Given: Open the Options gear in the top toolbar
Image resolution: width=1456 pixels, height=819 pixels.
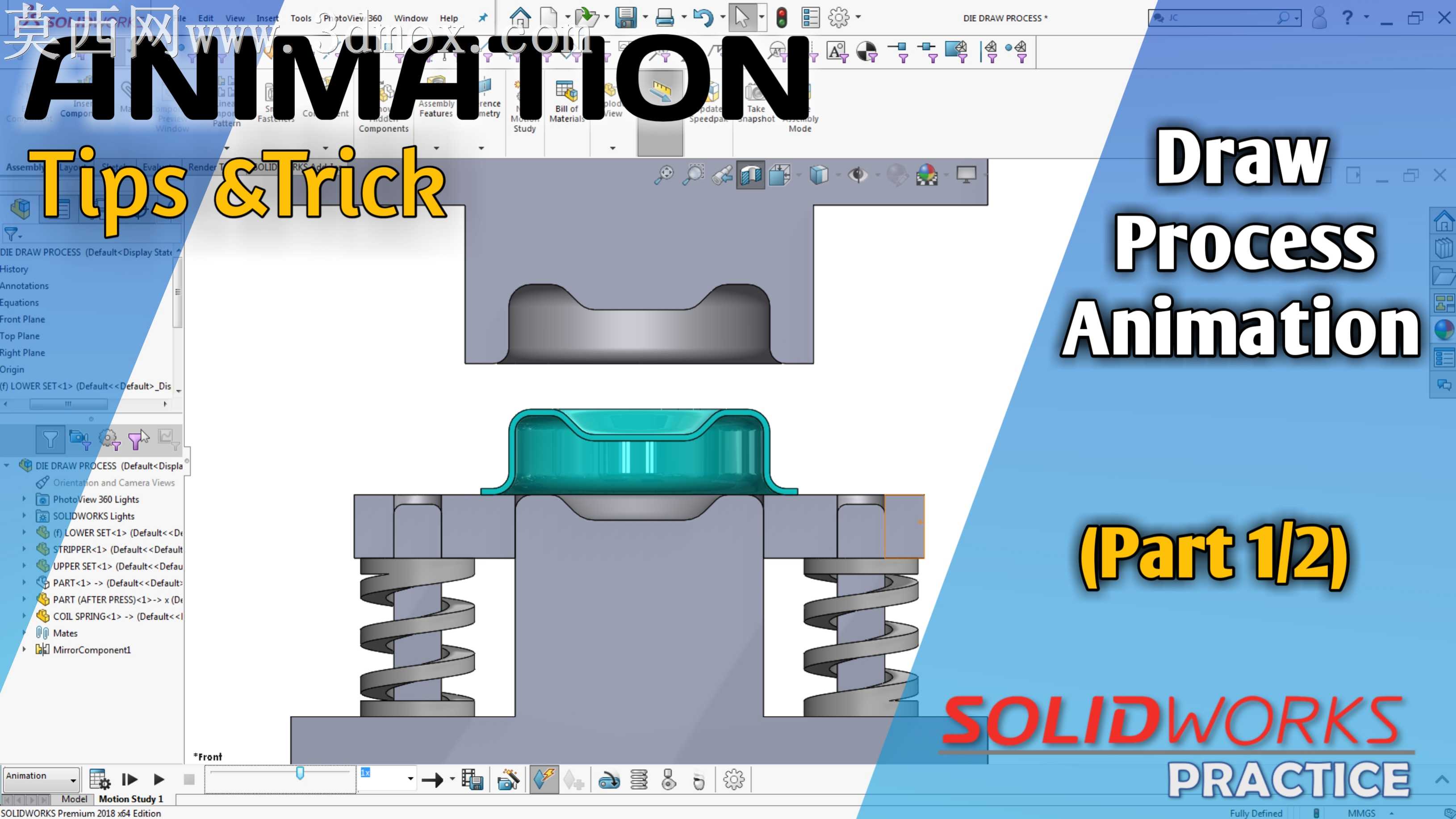Looking at the screenshot, I should click(x=839, y=17).
